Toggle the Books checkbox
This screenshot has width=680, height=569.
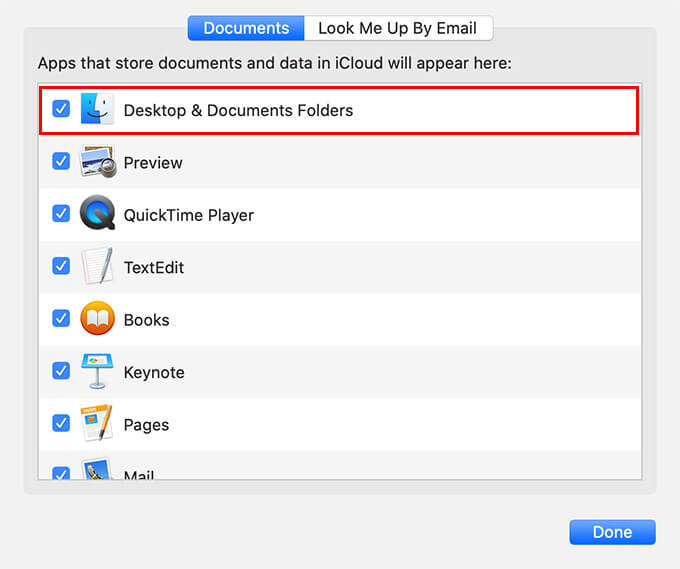click(61, 318)
